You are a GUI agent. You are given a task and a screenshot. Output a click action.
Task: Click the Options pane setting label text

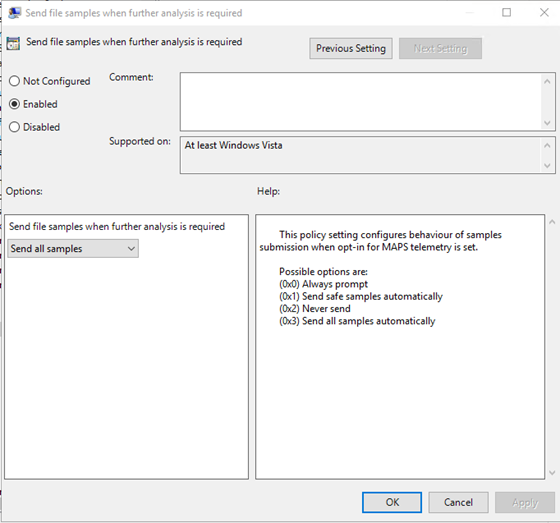(117, 226)
